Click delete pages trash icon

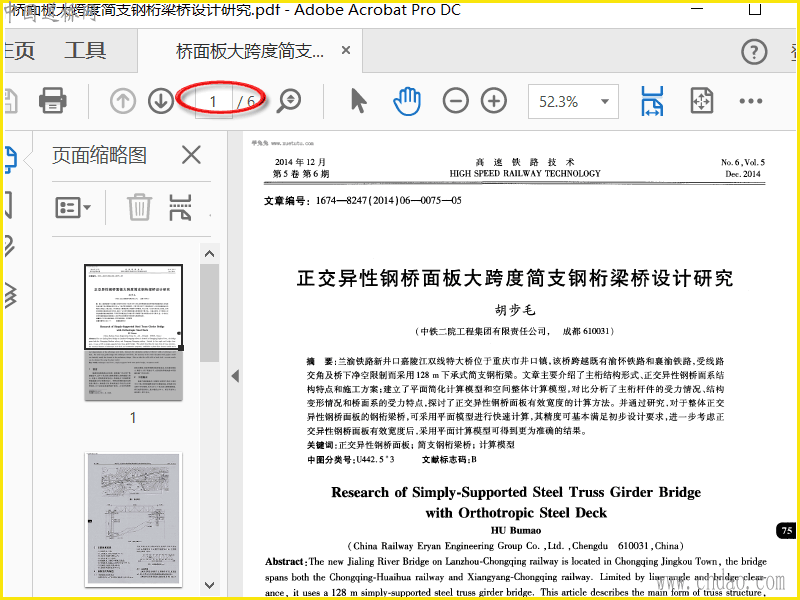tap(139, 207)
